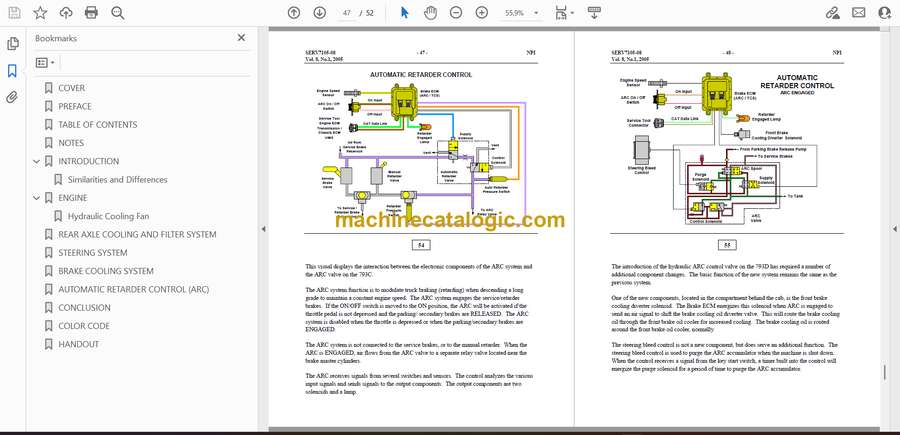Send the file by email icon
900x435 pixels.
pyautogui.click(x=859, y=13)
